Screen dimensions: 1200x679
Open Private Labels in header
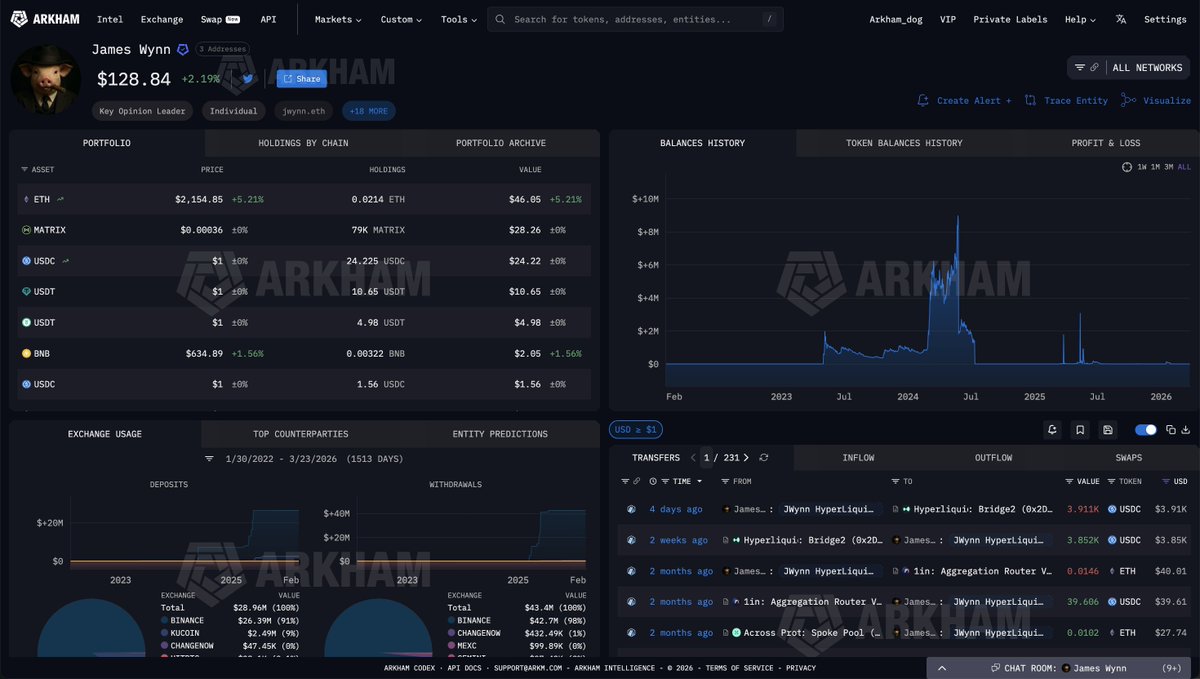point(1010,19)
